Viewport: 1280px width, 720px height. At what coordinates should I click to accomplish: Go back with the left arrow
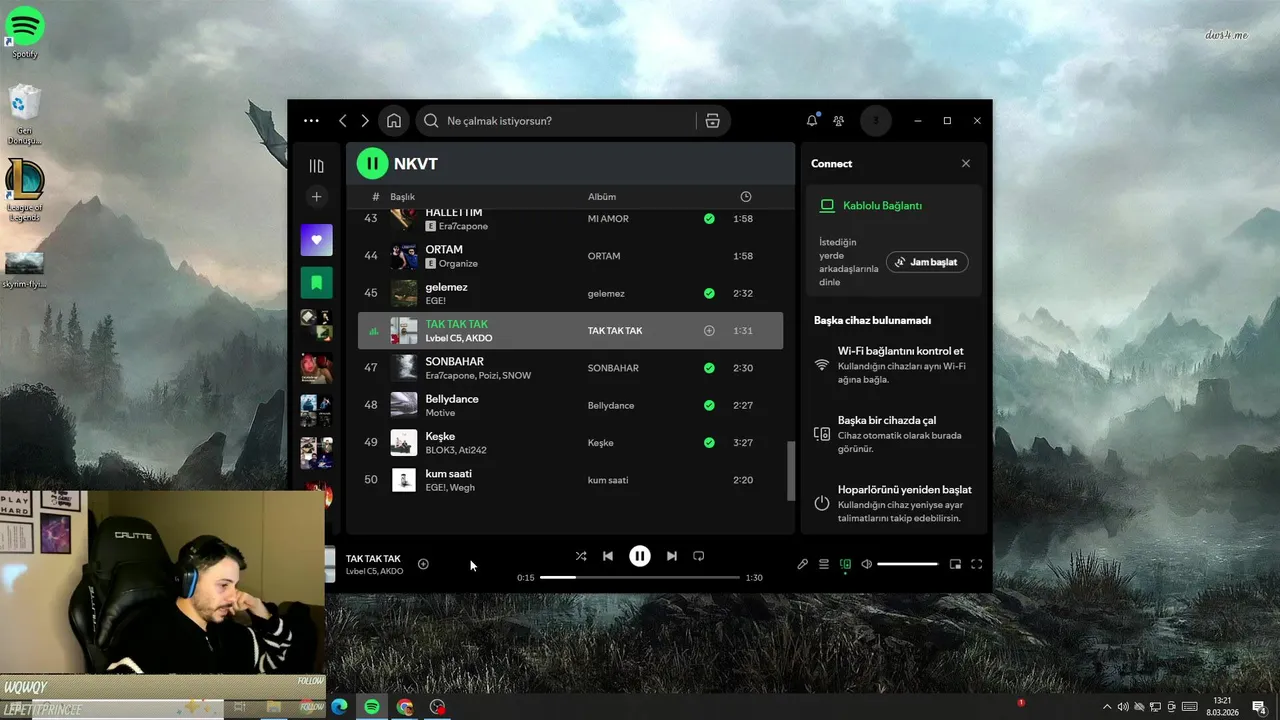click(x=342, y=121)
